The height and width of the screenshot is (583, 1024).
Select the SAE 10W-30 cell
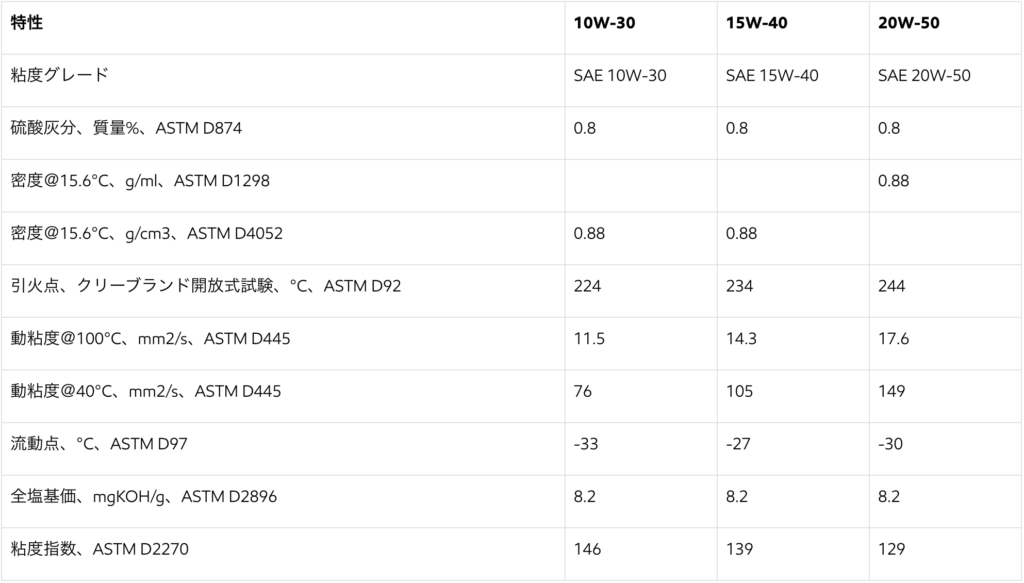(620, 75)
